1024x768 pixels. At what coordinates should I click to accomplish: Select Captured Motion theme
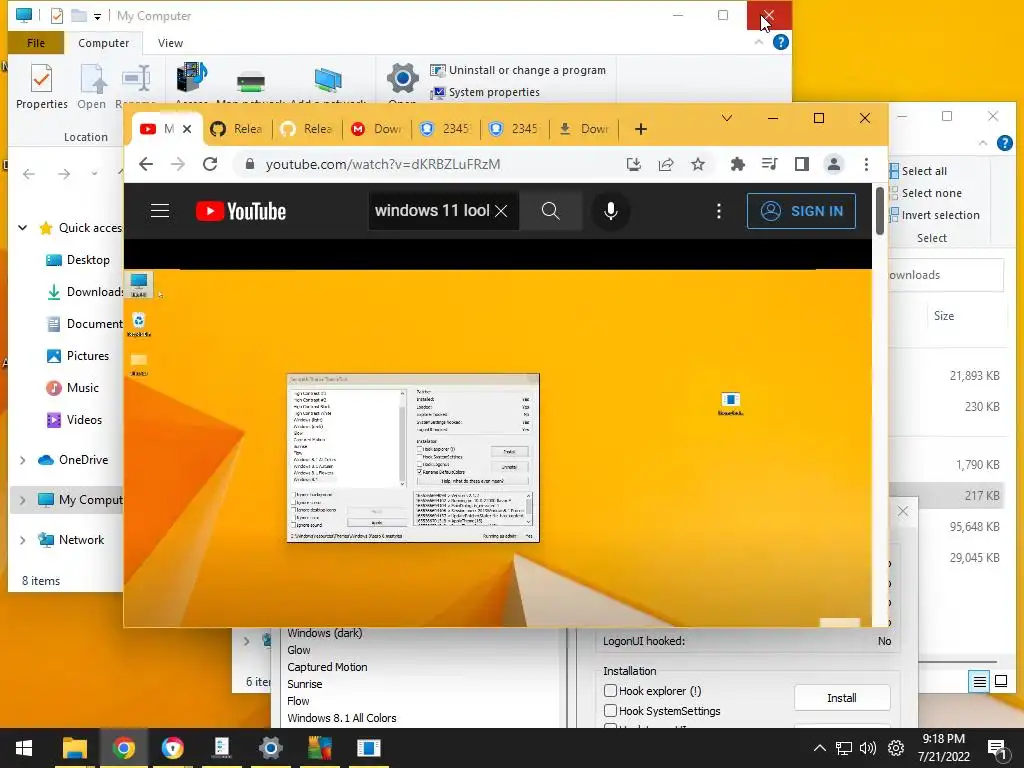327,667
